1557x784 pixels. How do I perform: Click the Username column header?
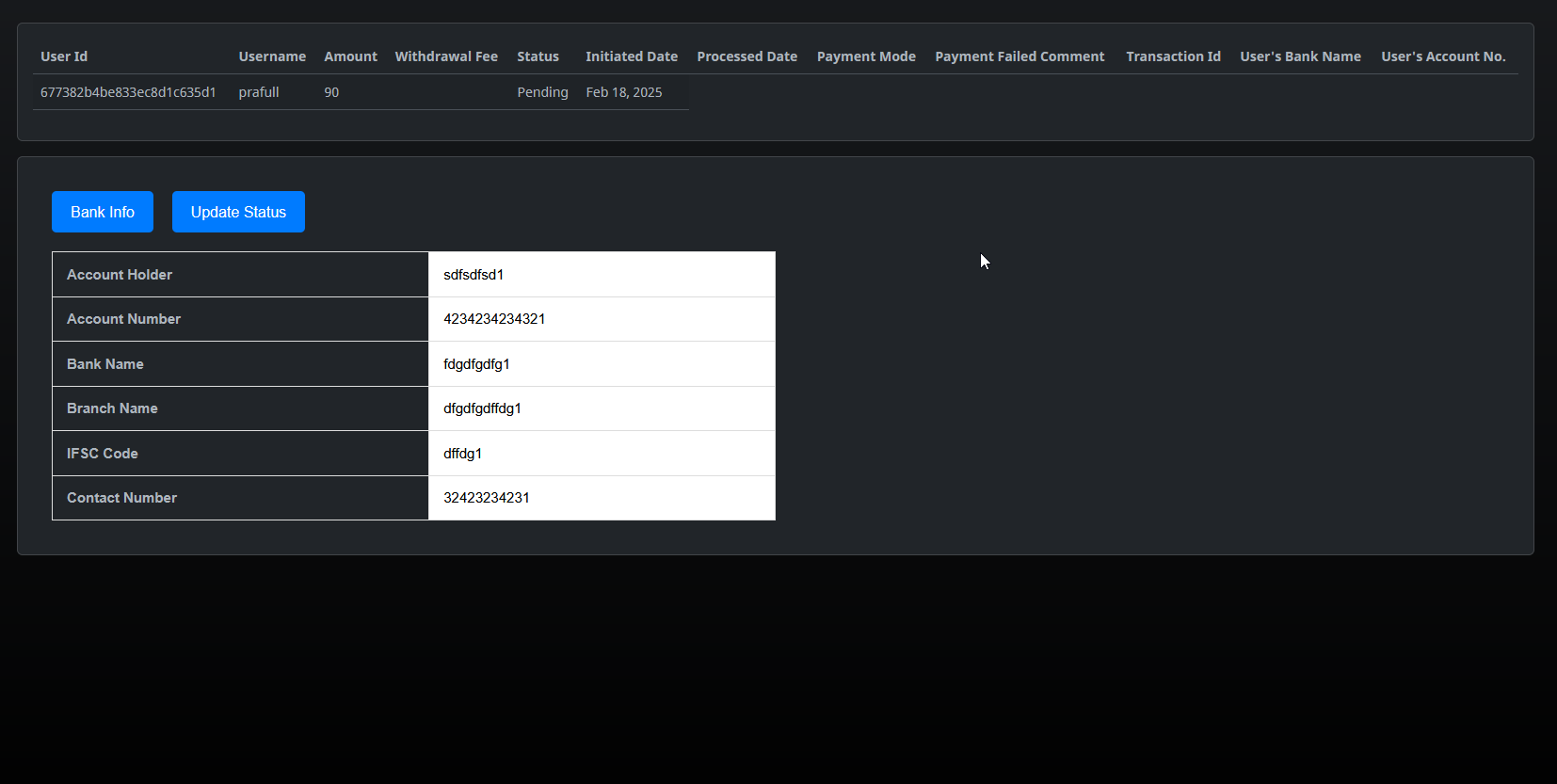click(272, 56)
